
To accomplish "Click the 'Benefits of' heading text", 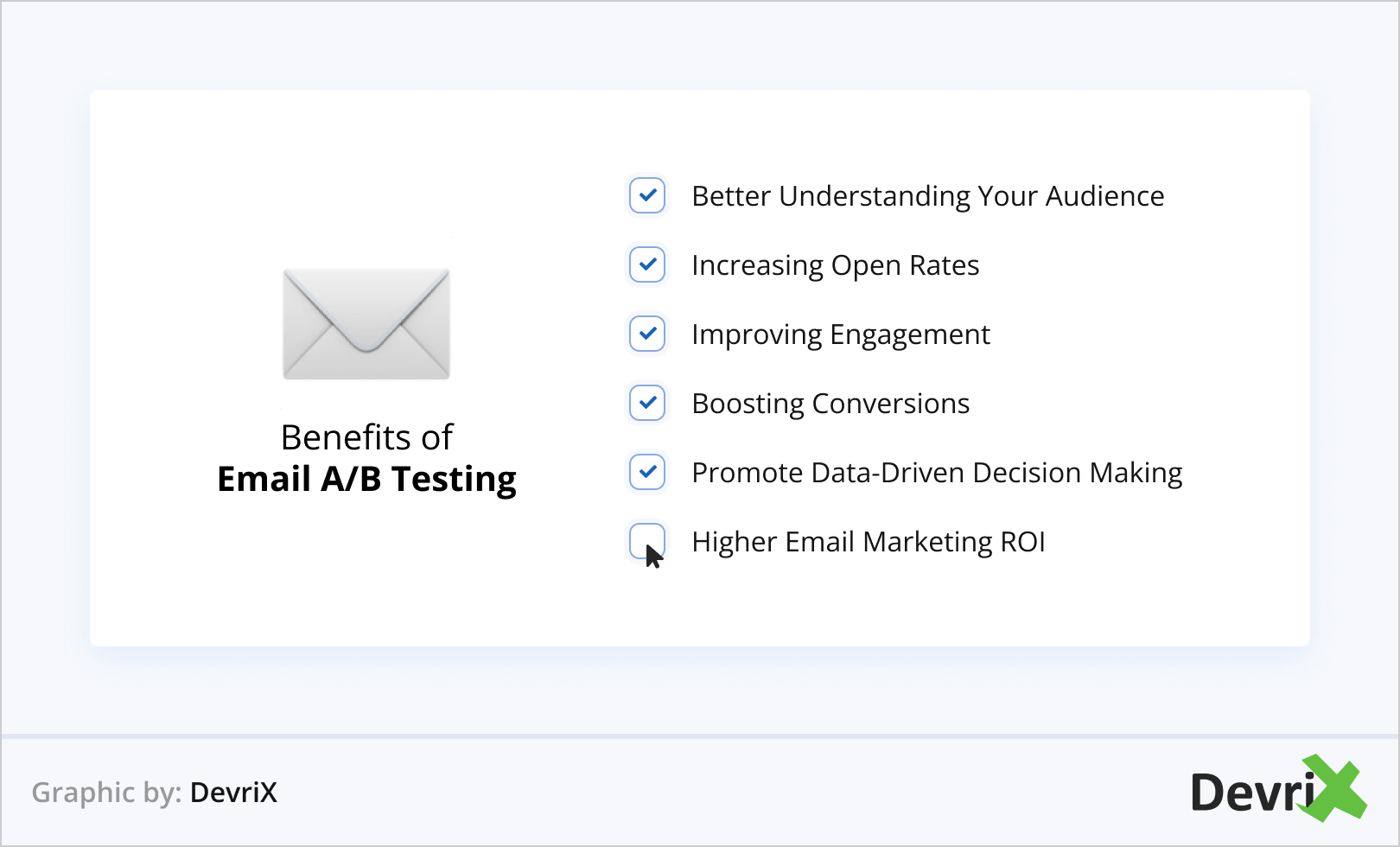I will coord(366,437).
